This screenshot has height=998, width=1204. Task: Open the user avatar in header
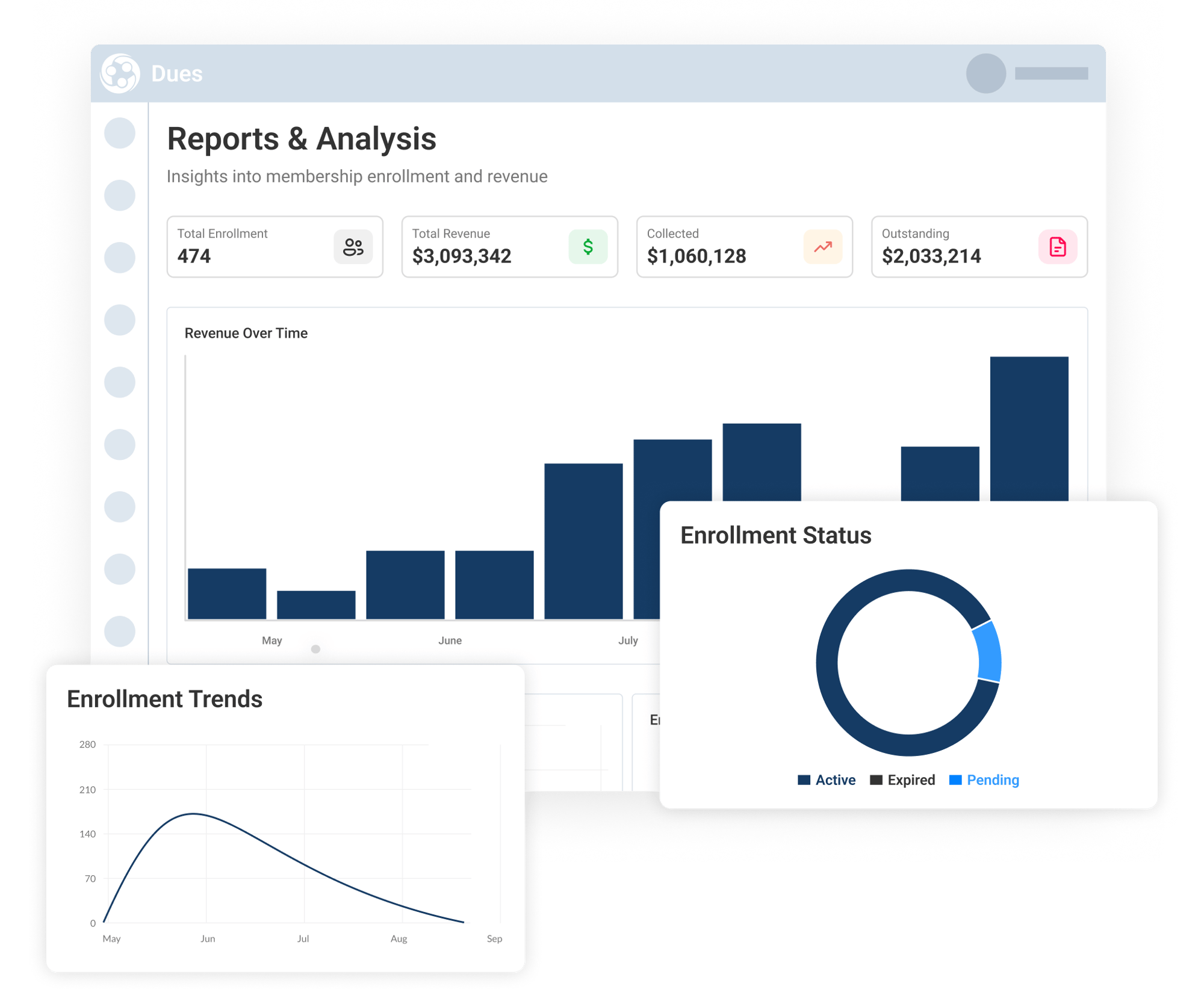pyautogui.click(x=985, y=73)
